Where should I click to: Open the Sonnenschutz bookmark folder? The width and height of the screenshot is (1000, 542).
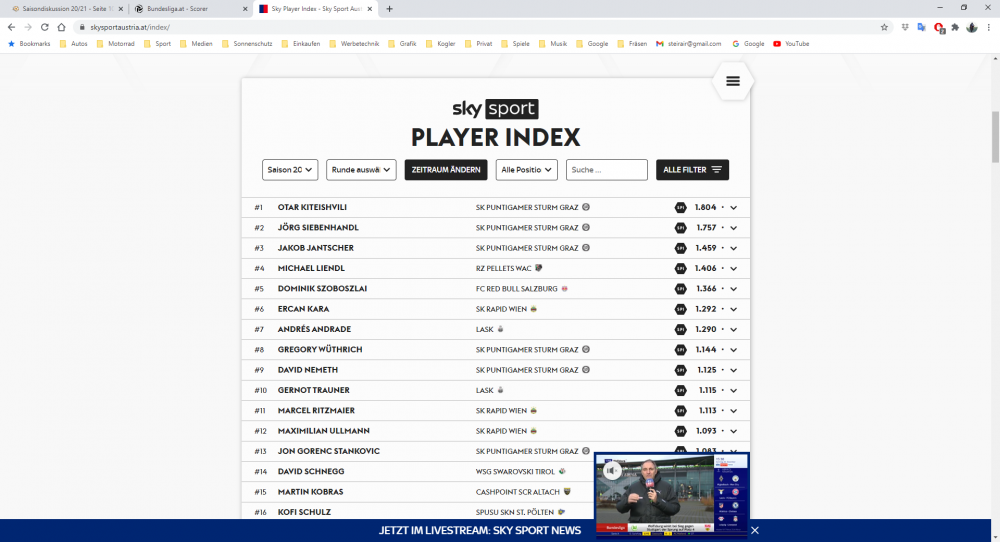pos(247,44)
